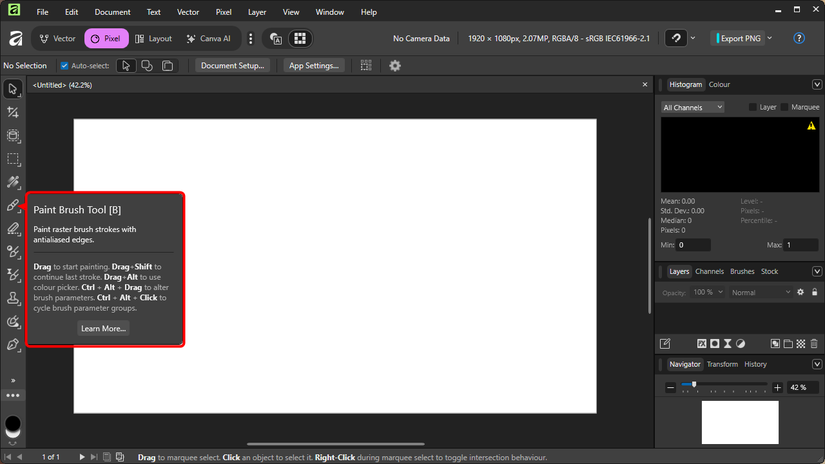Expand the dropdown arrow beside the contextual help button
Image resolution: width=825 pixels, height=464 pixels.
coord(693,38)
